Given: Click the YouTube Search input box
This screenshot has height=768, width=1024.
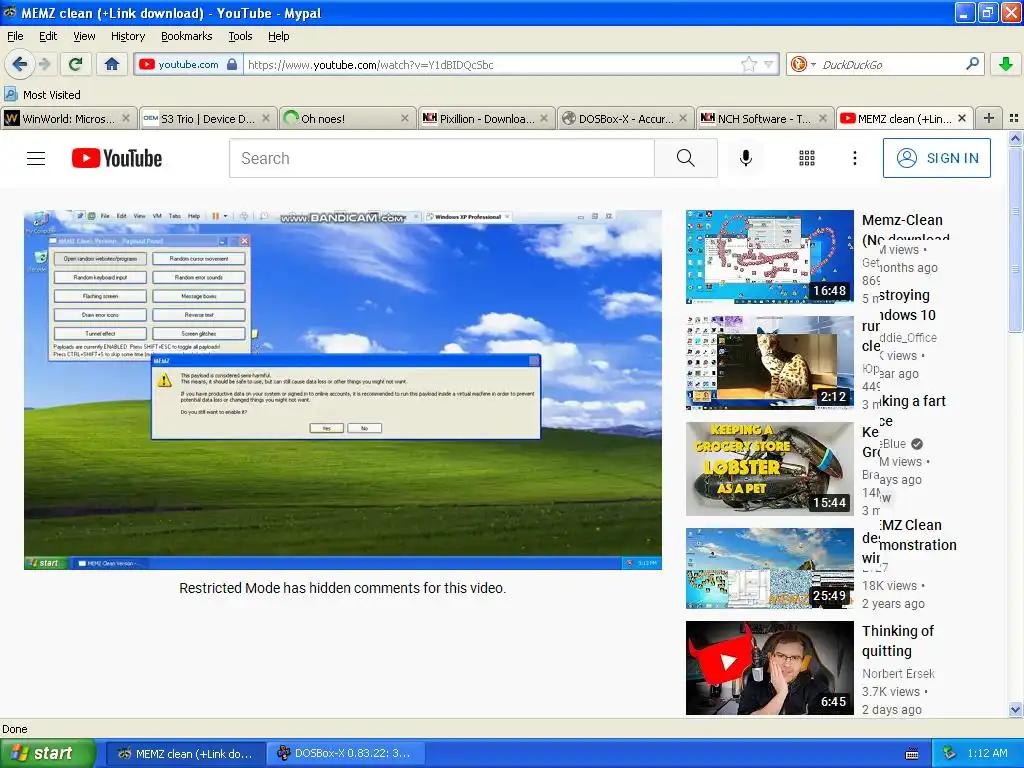Looking at the screenshot, I should click(441, 158).
